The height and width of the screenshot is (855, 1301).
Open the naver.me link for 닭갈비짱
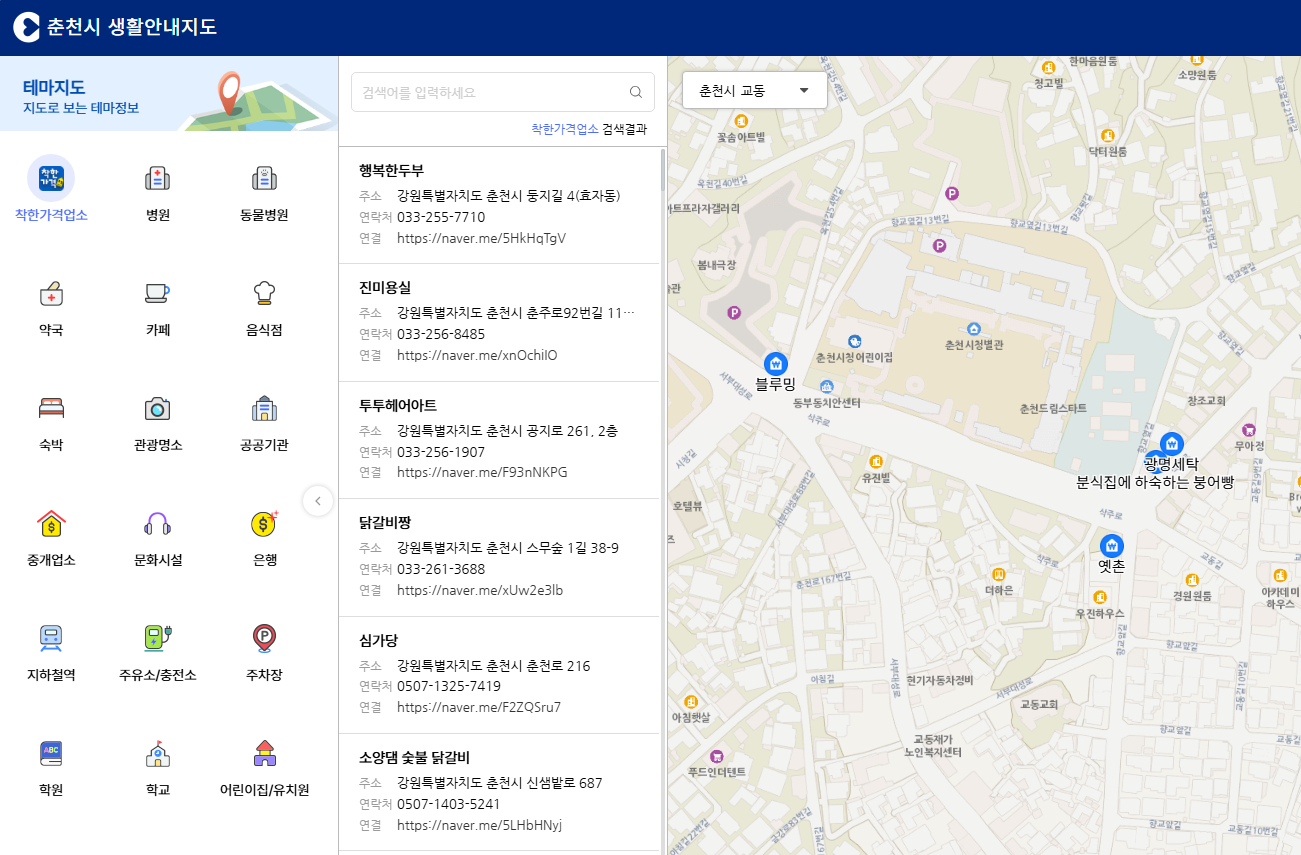[x=480, y=590]
